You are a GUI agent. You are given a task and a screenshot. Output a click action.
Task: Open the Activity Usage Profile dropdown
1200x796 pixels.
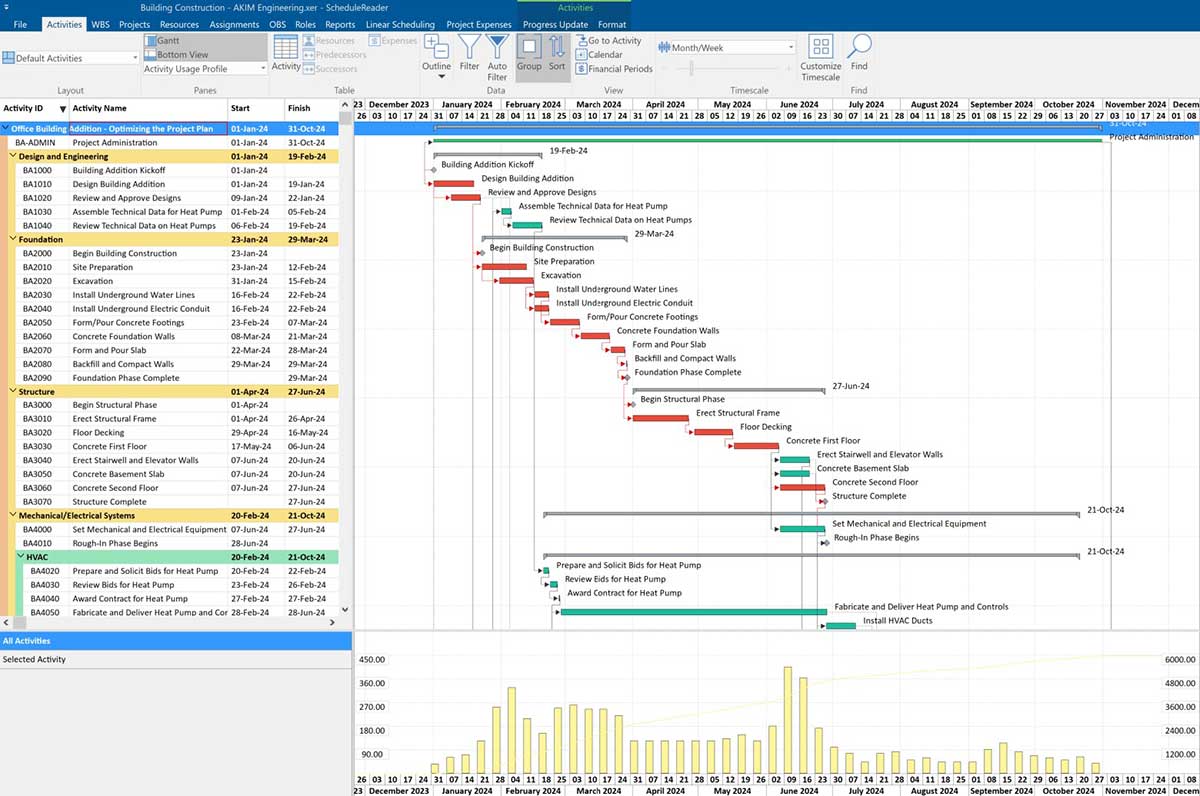tap(263, 69)
